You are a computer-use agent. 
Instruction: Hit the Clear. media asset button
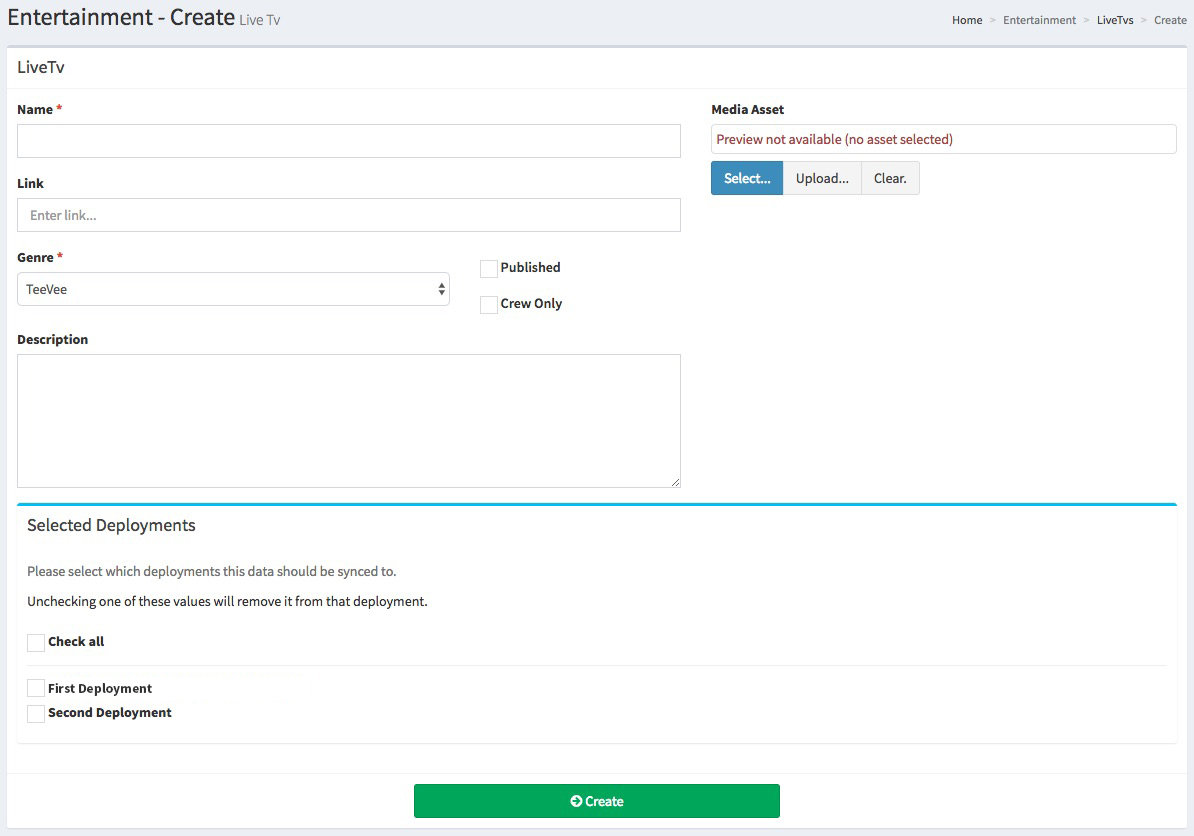point(890,178)
